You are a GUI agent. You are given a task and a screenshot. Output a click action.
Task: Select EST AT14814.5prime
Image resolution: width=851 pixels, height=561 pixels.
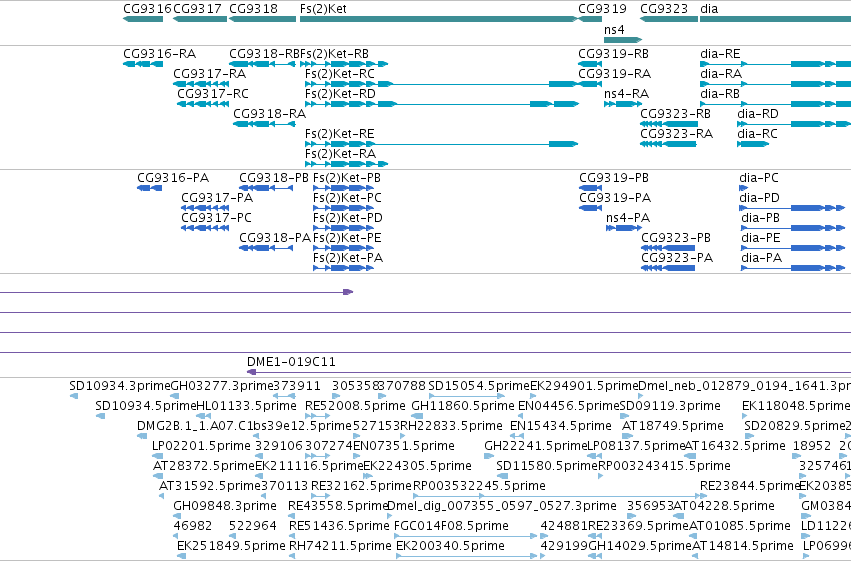click(697, 556)
